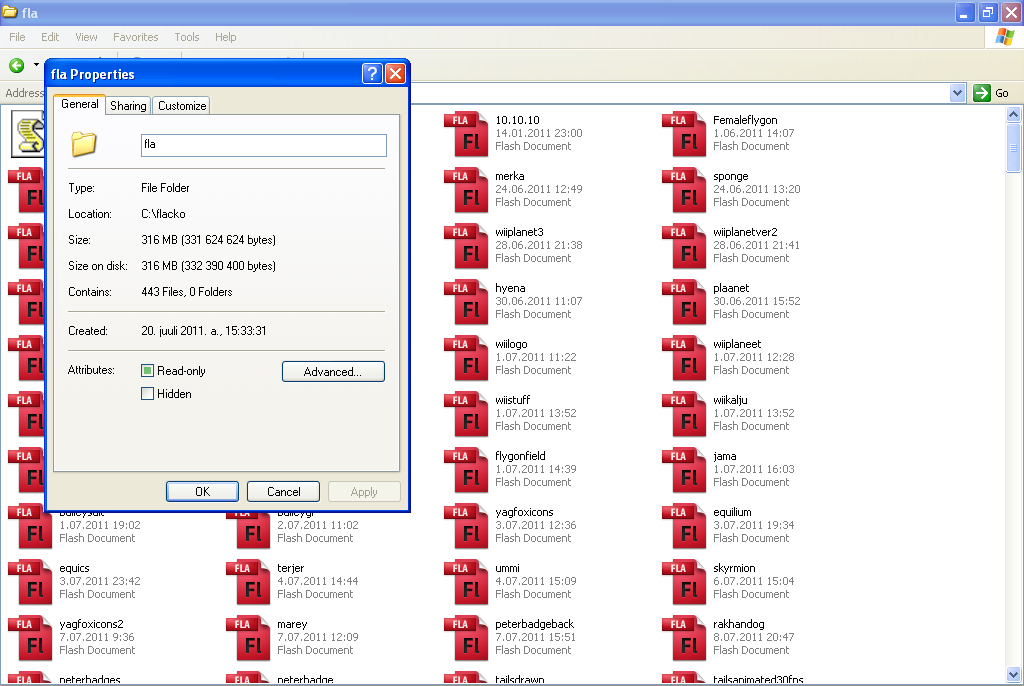1024x686 pixels.
Task: Confirm properties with the OK button
Action: point(202,492)
